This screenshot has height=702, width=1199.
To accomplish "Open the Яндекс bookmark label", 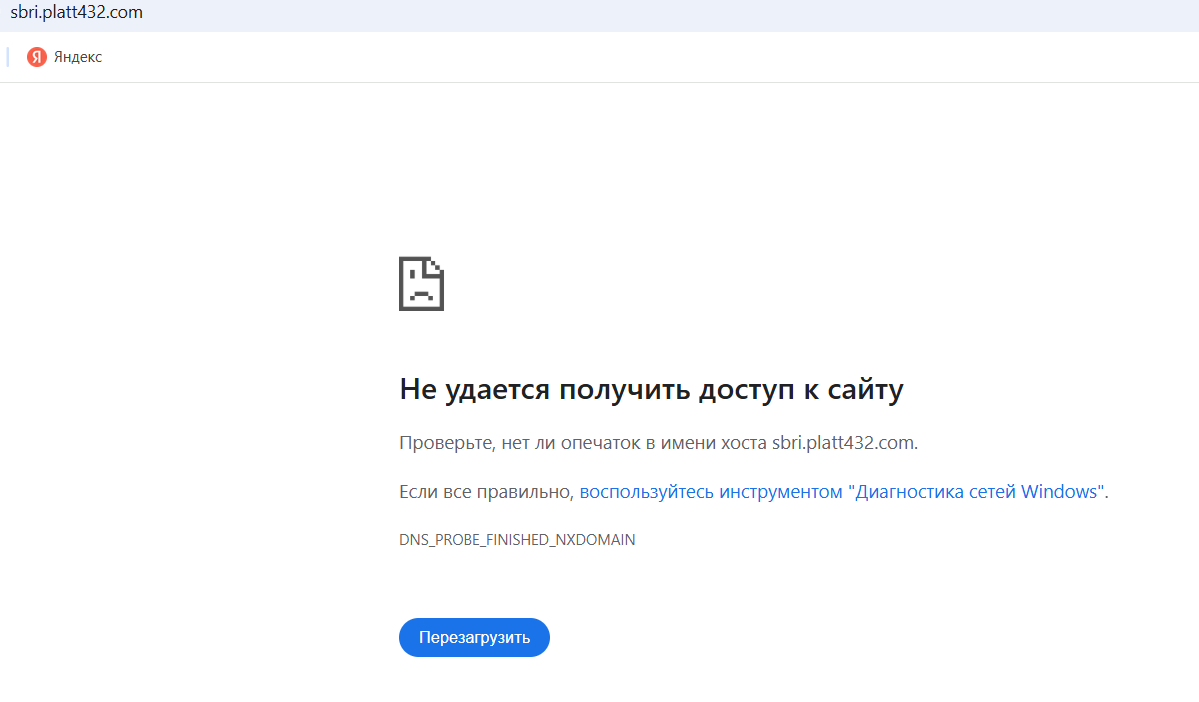I will click(78, 57).
